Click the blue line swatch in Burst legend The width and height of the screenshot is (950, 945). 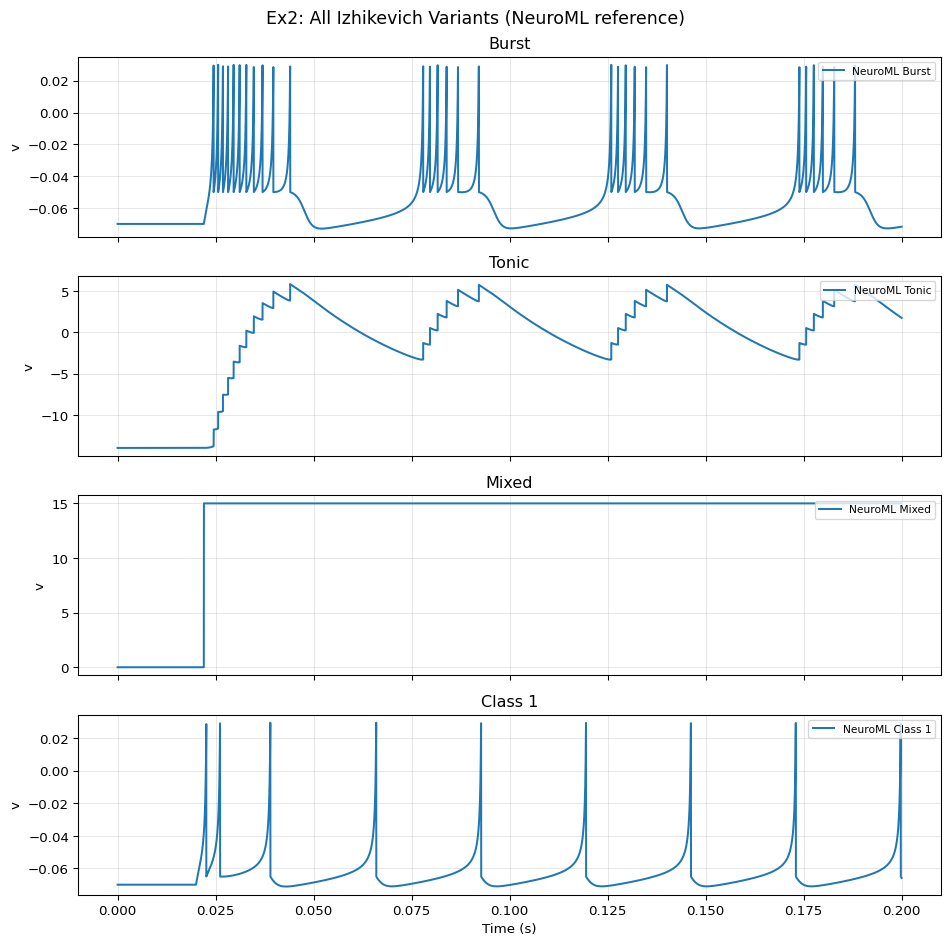click(835, 71)
